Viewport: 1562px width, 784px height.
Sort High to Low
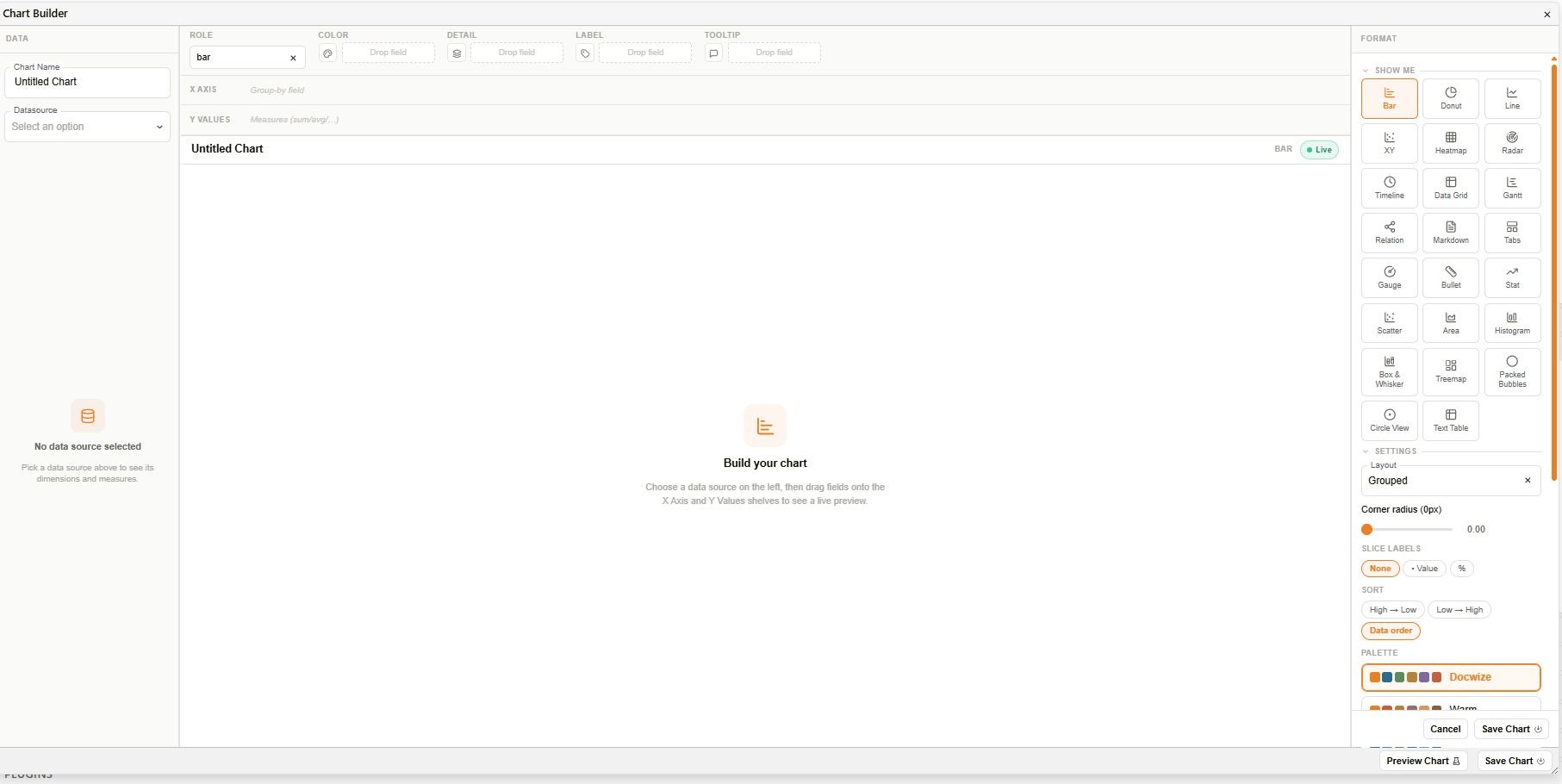coord(1393,610)
